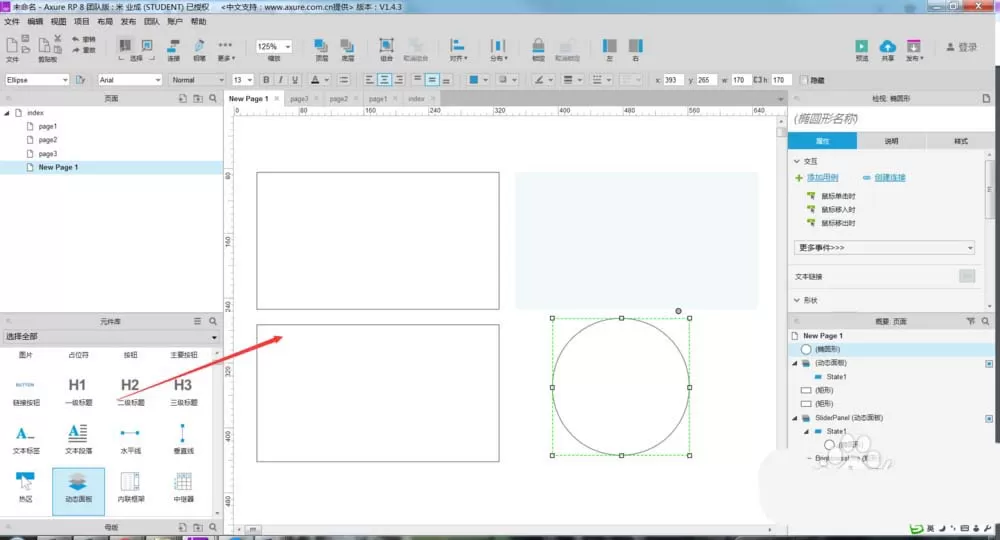1000x540 pixels.
Task: Click the Undo (撤销) arrow
Action: click(76, 40)
